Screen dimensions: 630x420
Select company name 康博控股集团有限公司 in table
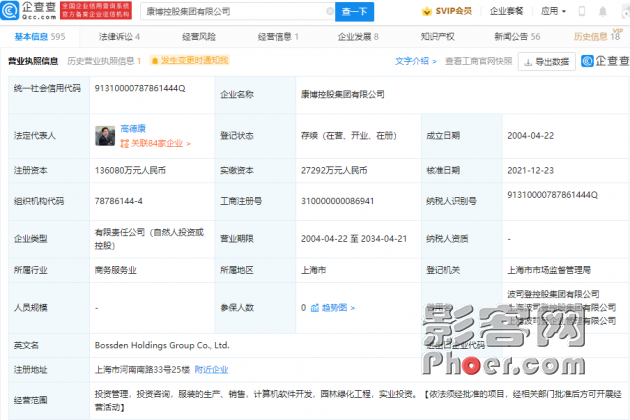pyautogui.click(x=343, y=95)
